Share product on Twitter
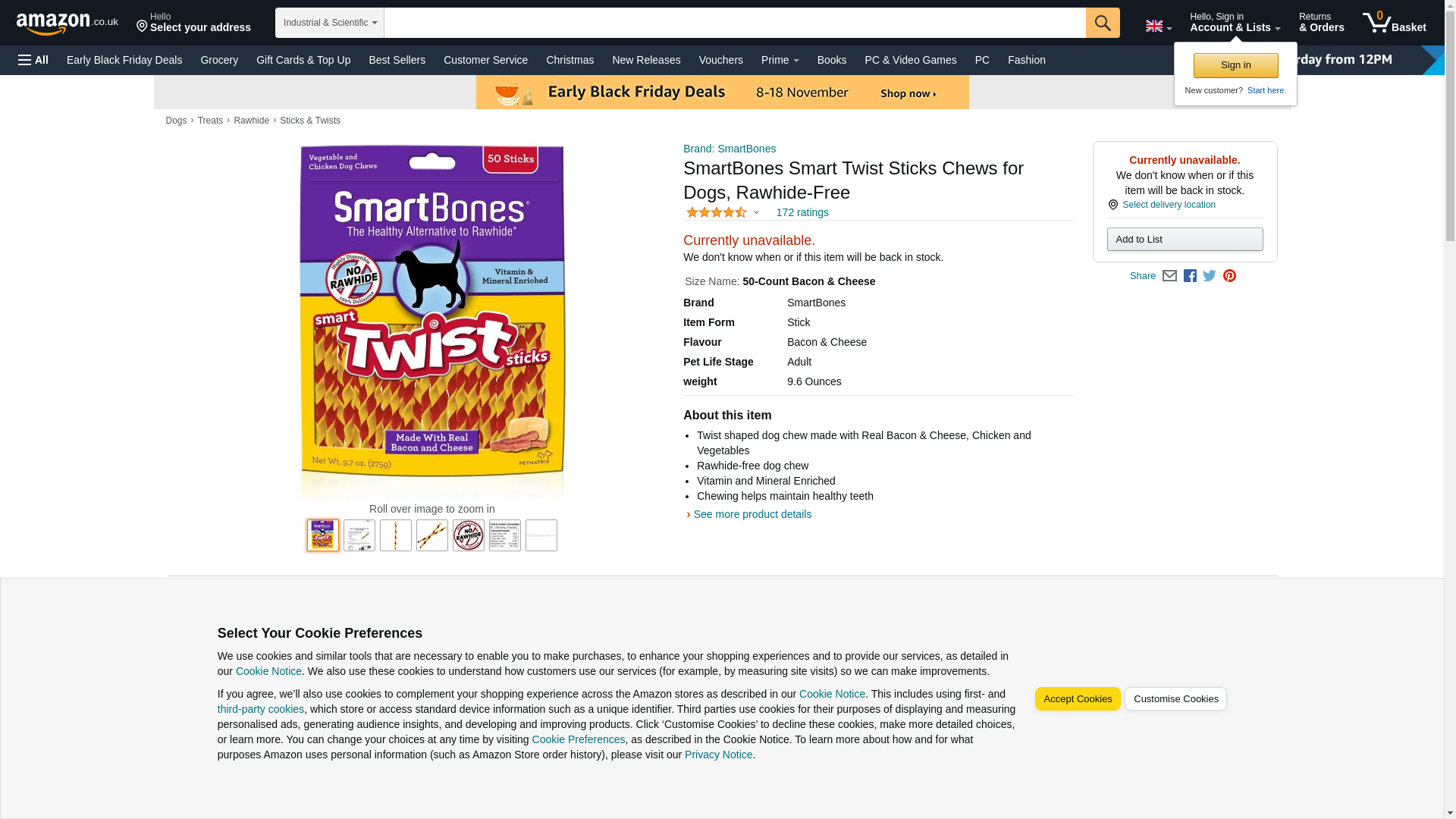 tap(1210, 276)
